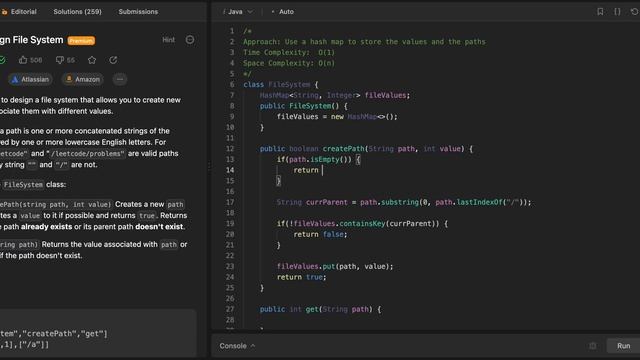Click the "public boolean createPath" method signature
The image size is (640, 360).
[366, 149]
